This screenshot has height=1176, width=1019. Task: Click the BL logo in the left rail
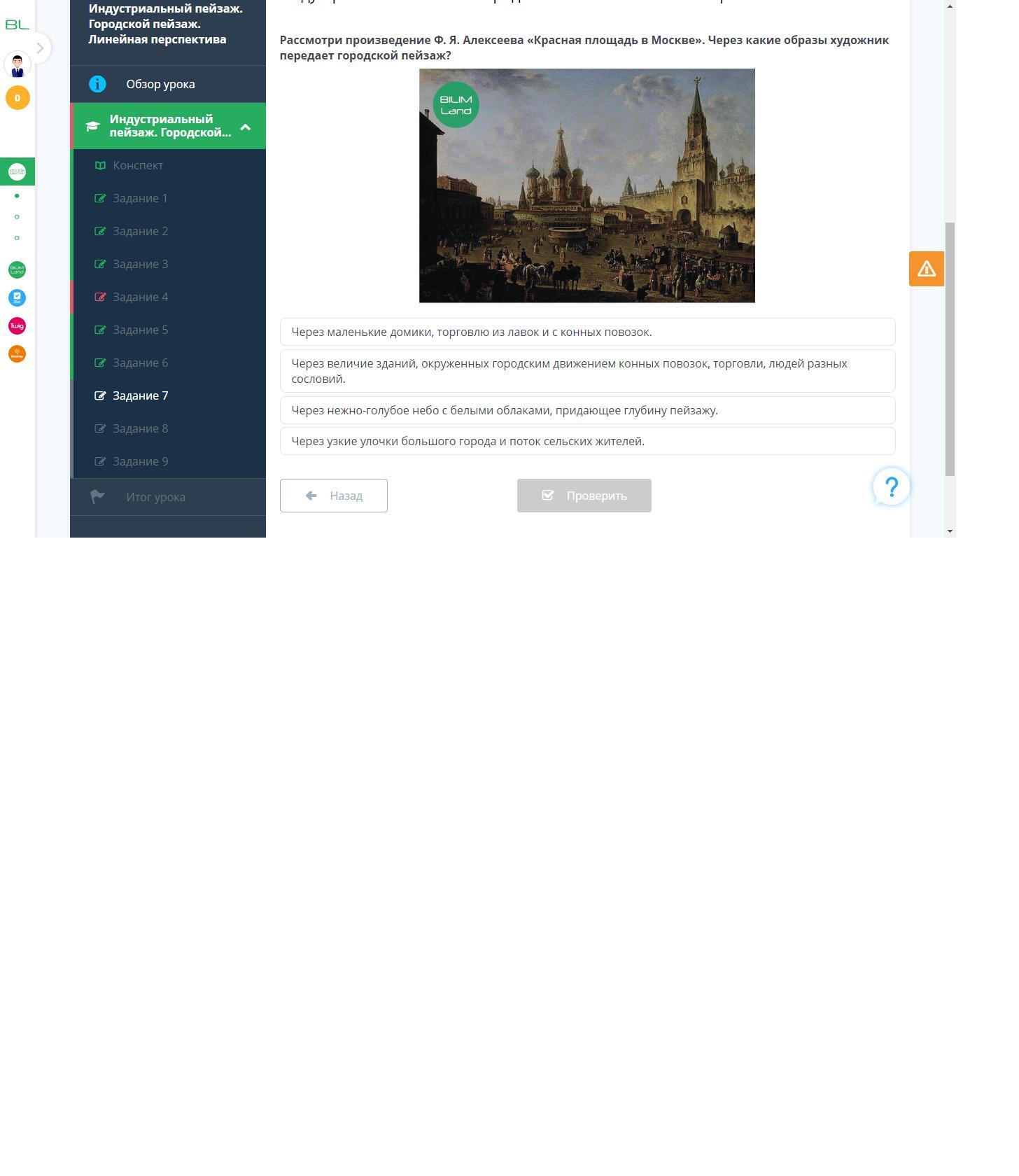click(x=17, y=24)
